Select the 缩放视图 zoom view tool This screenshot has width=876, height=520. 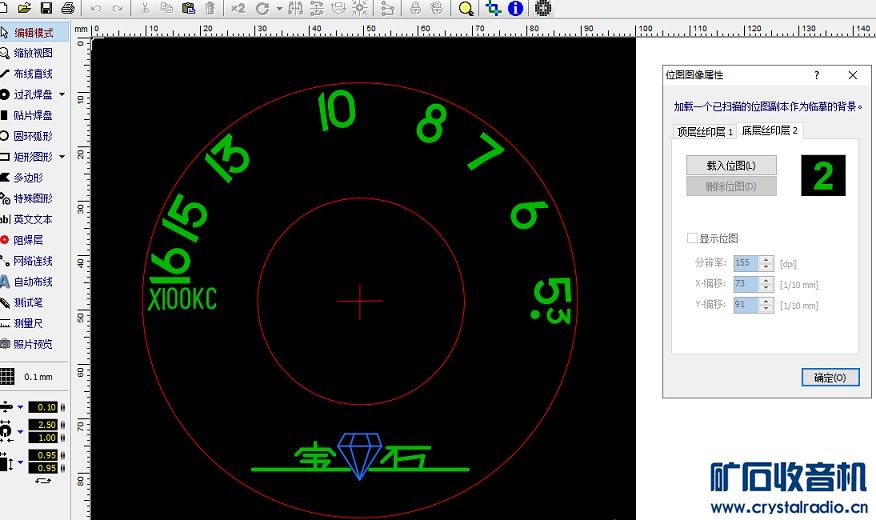(x=34, y=53)
